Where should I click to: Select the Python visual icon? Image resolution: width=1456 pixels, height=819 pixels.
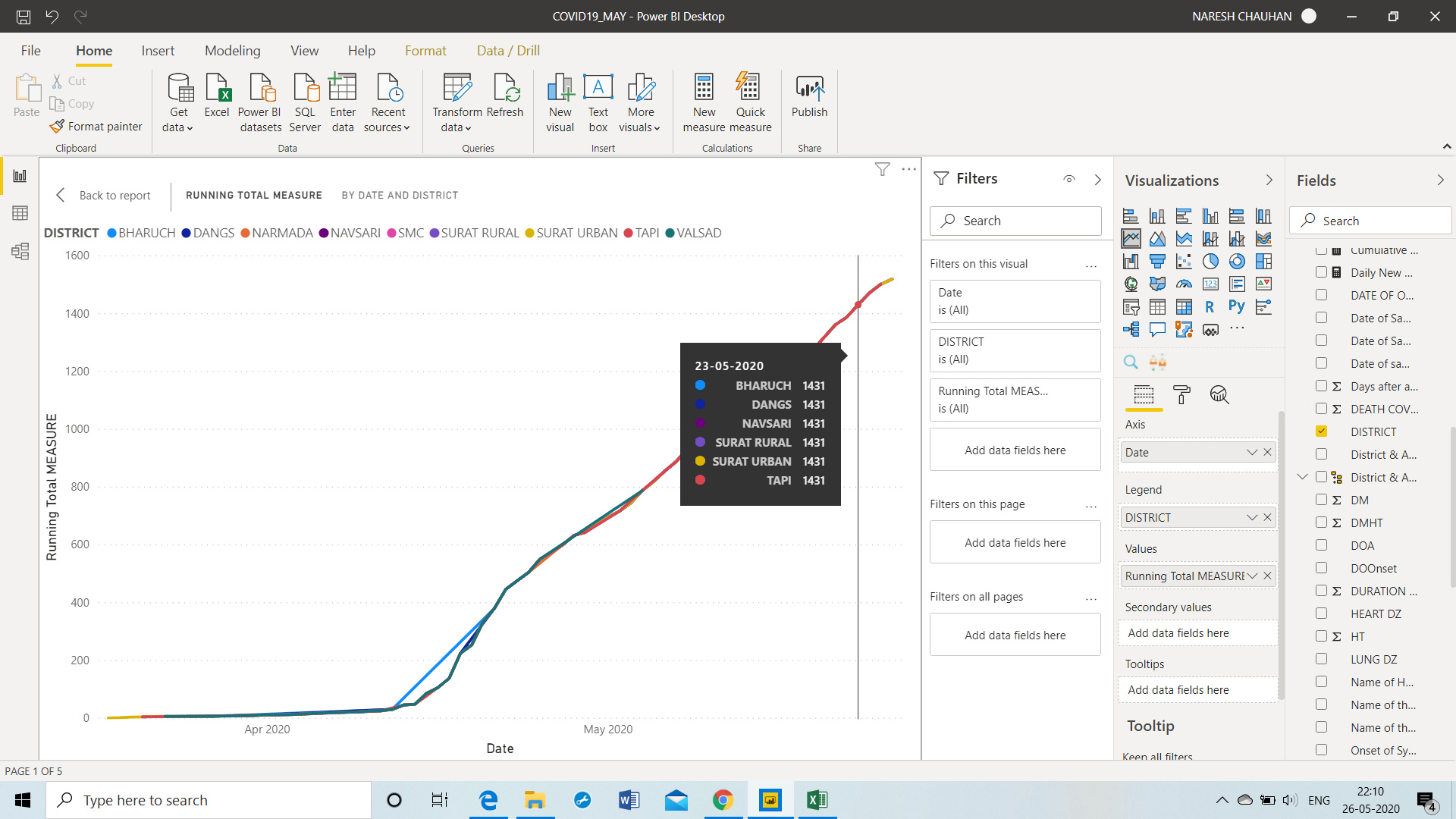[1237, 306]
